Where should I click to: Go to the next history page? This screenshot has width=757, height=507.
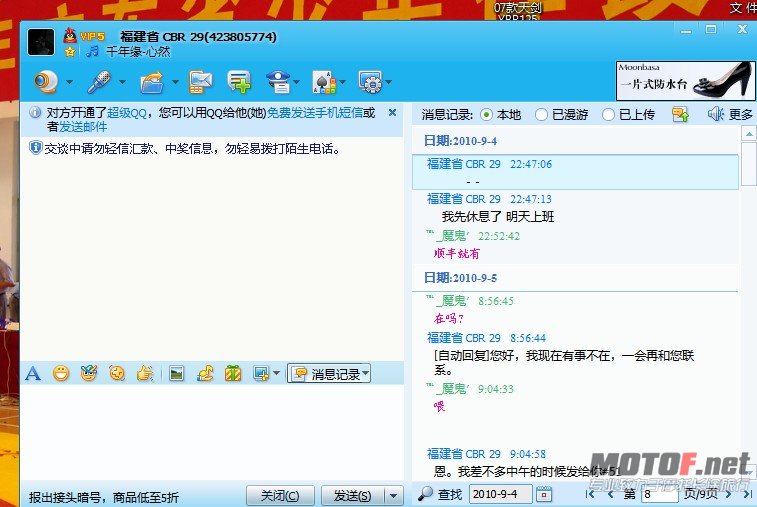(729, 494)
